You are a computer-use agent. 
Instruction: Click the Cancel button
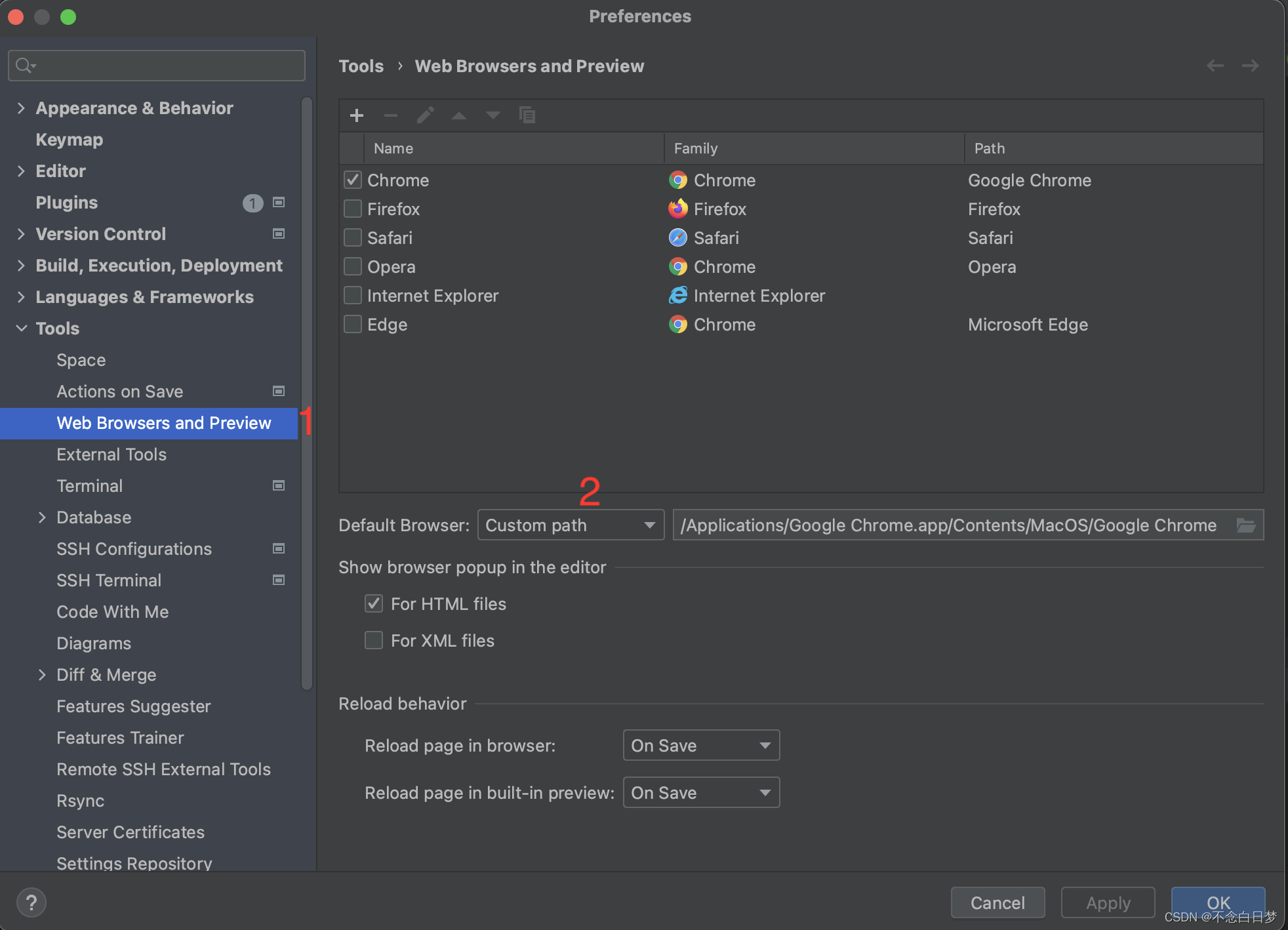coord(997,902)
